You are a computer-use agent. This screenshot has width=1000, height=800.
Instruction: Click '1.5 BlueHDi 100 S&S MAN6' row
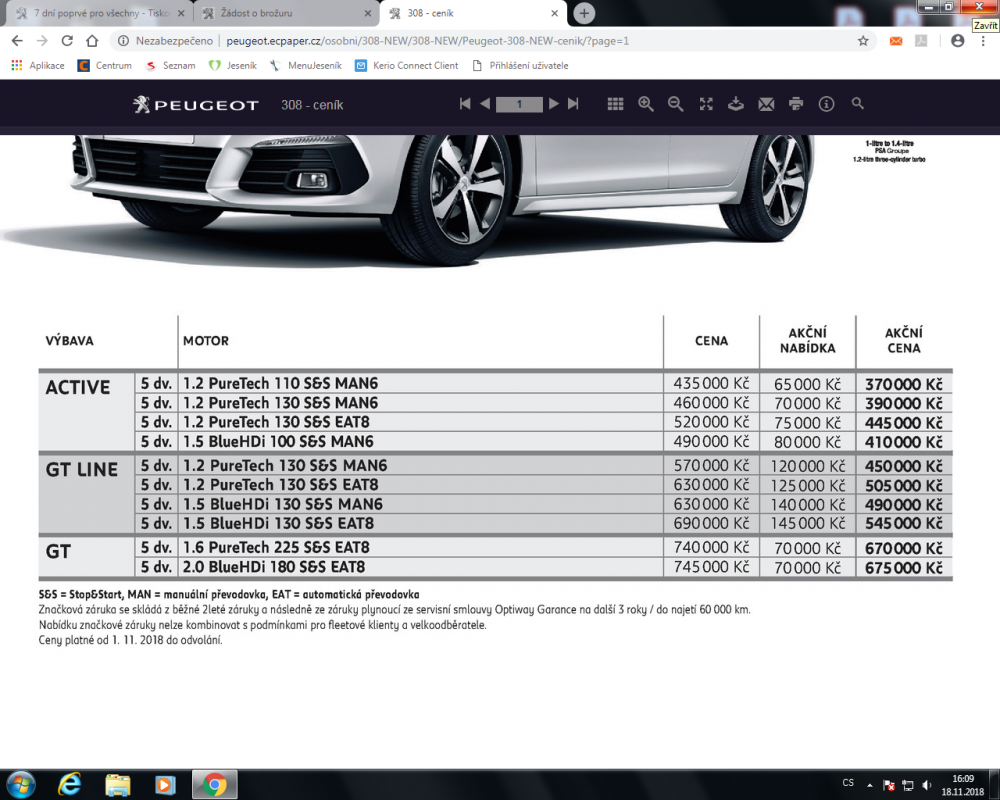pyautogui.click(x=496, y=441)
